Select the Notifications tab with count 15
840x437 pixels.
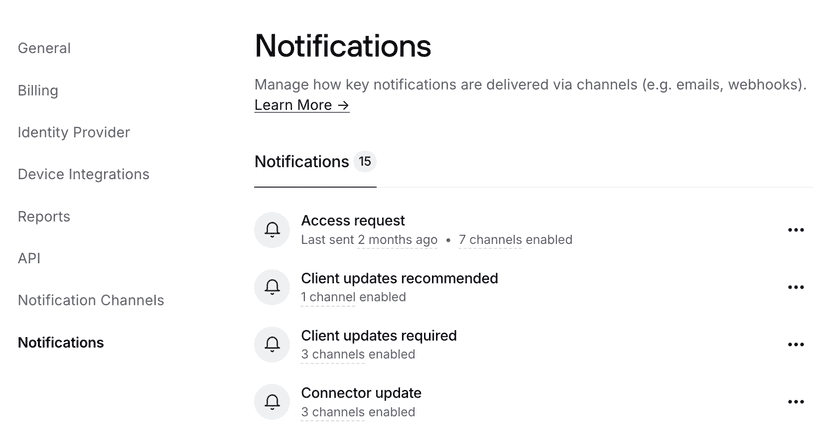pos(314,162)
